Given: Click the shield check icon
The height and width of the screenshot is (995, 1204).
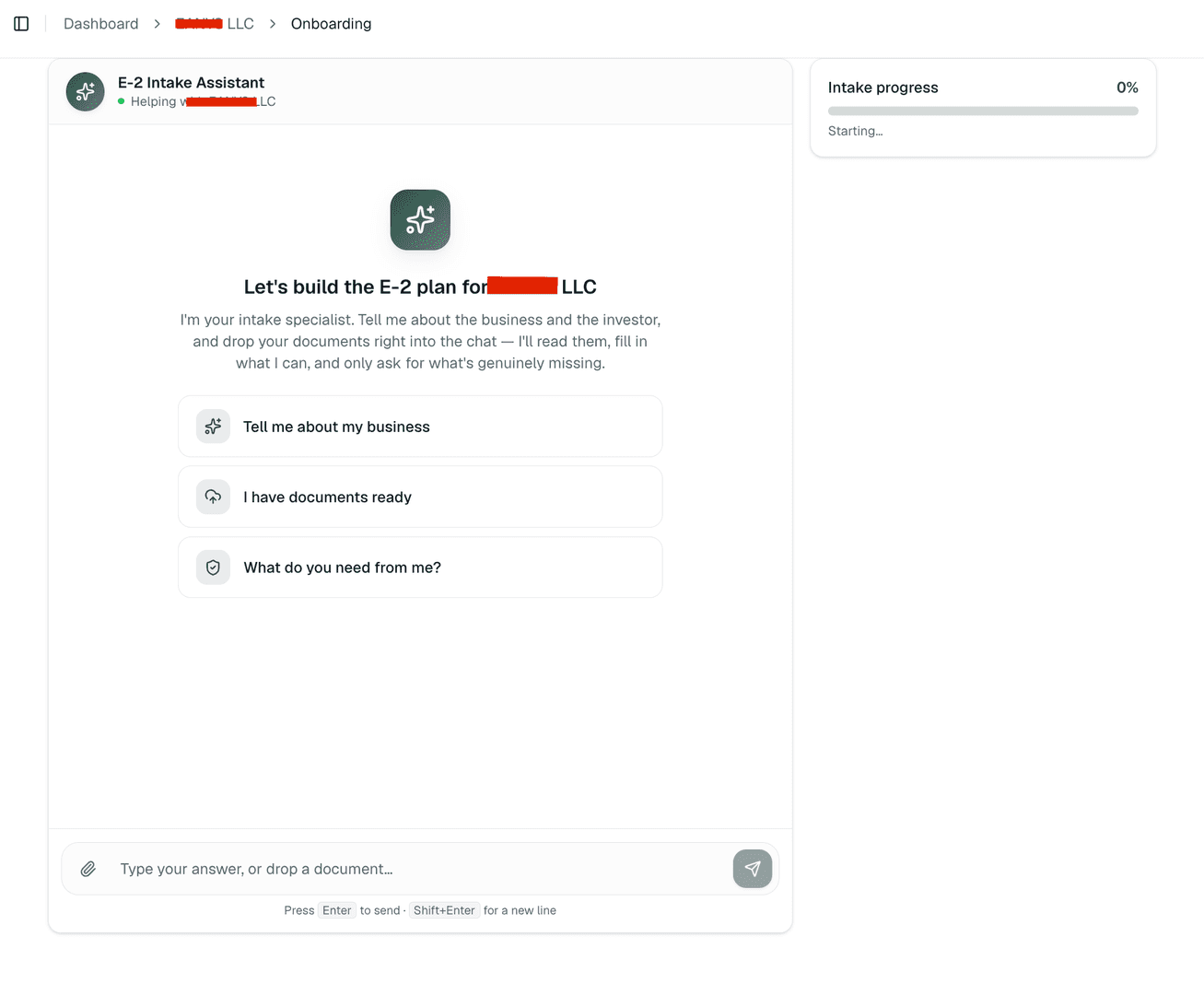Looking at the screenshot, I should (x=213, y=568).
